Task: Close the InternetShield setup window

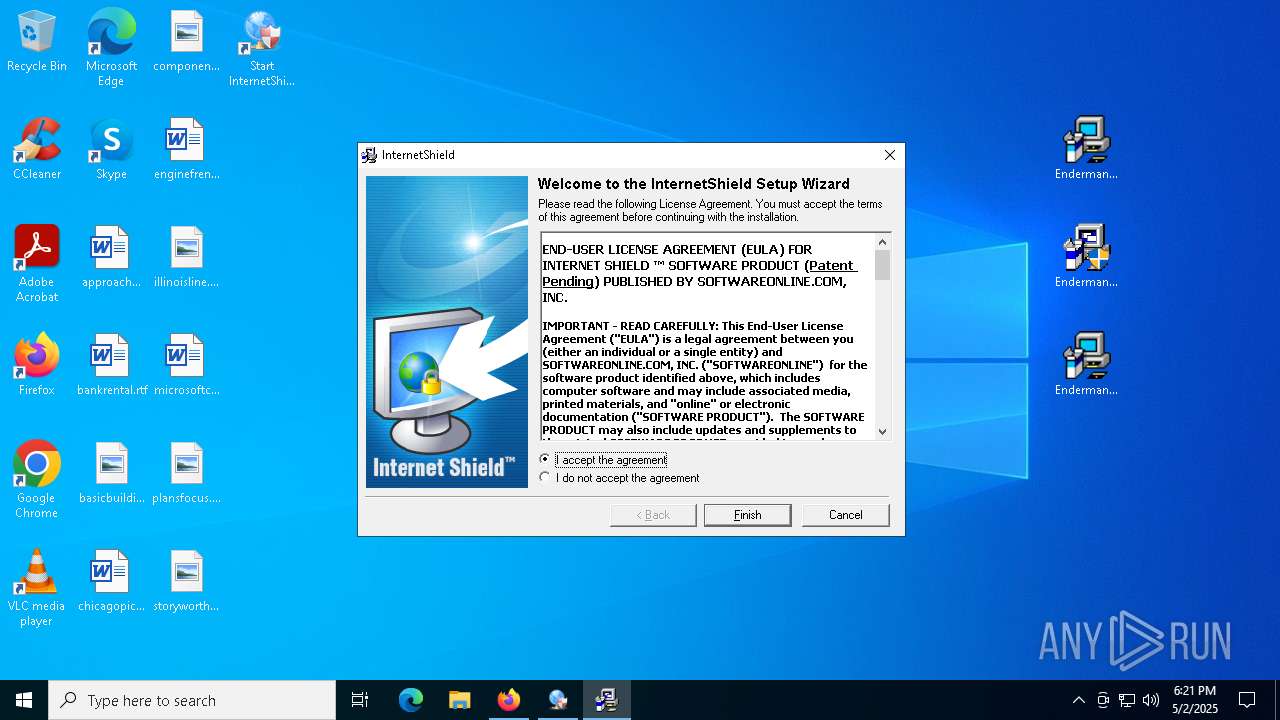Action: click(x=889, y=155)
